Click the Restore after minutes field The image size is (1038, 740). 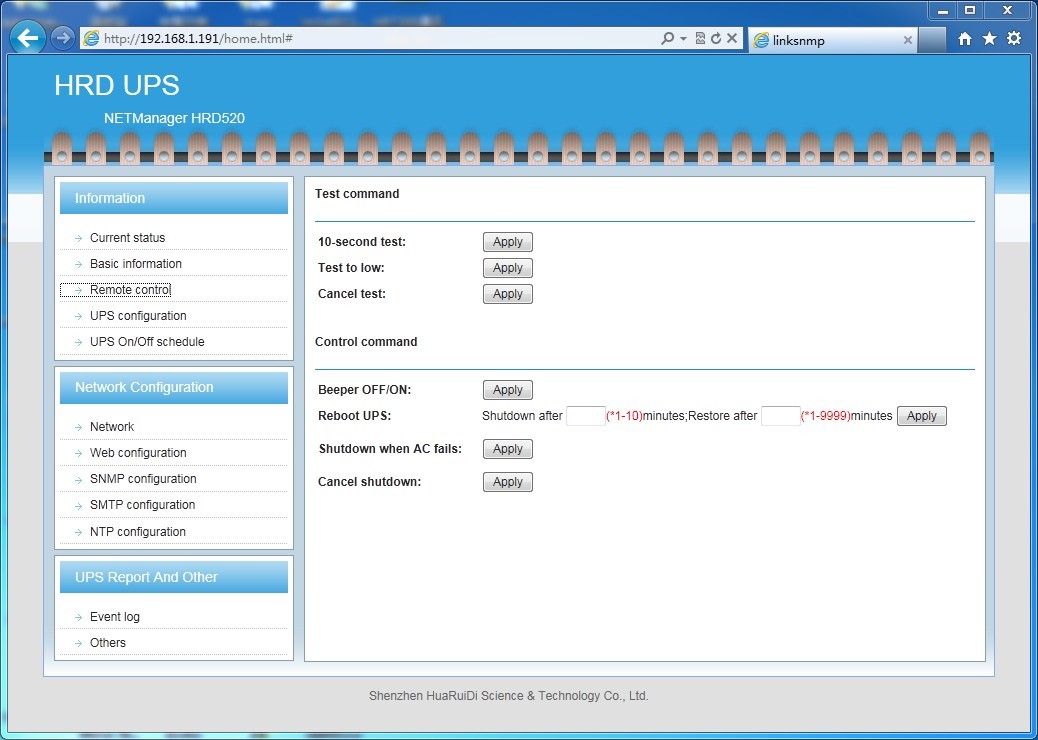780,416
